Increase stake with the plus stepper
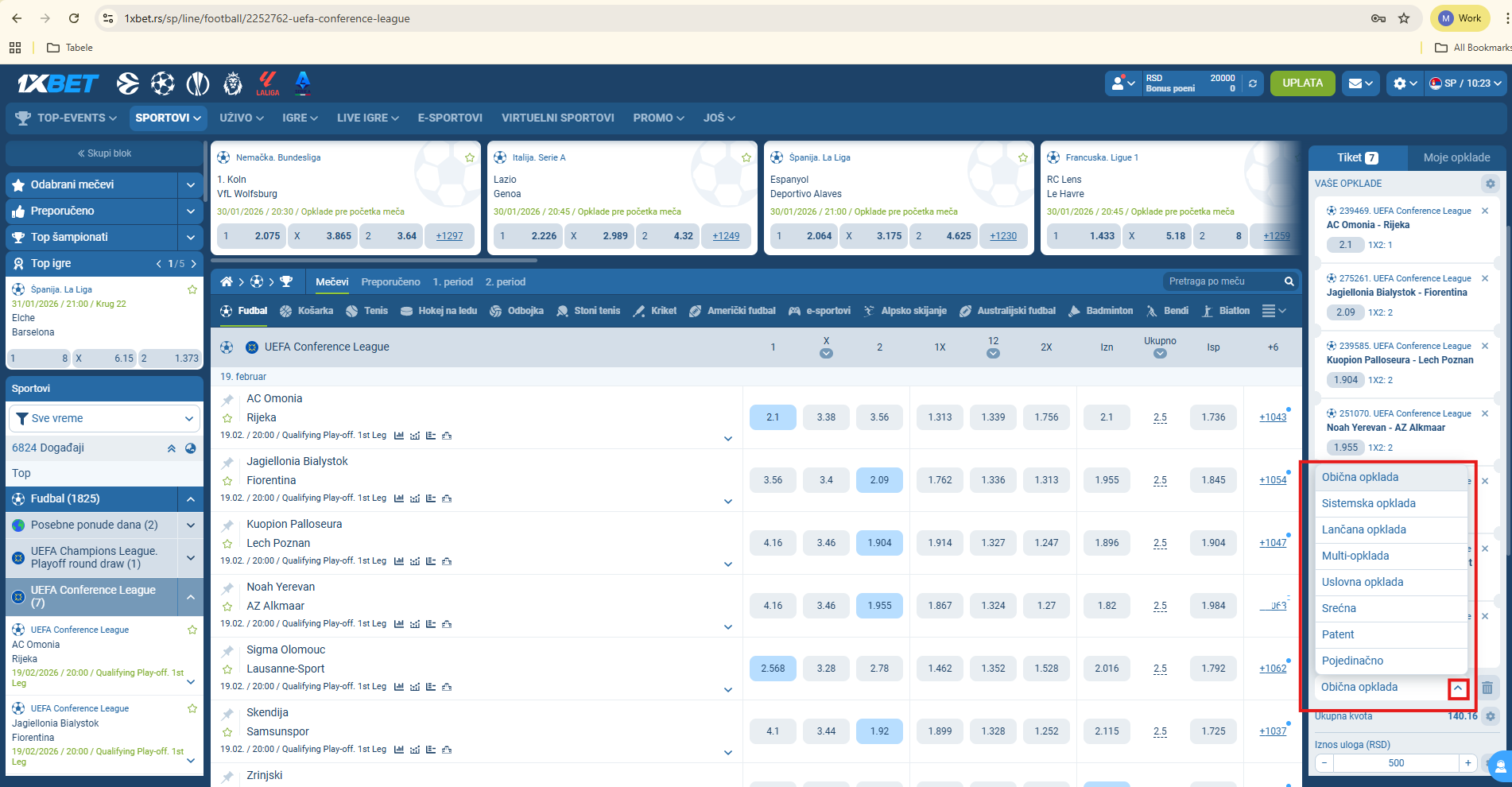 click(x=1467, y=763)
